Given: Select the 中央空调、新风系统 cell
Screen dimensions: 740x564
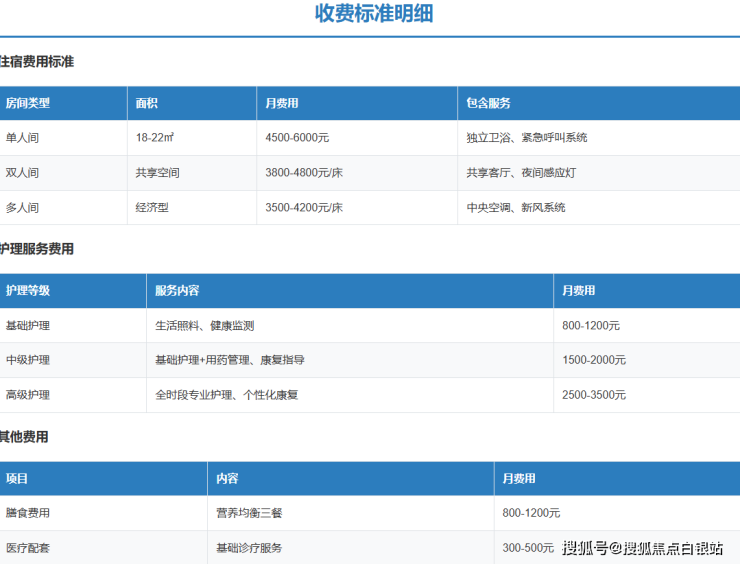Looking at the screenshot, I should point(515,208).
